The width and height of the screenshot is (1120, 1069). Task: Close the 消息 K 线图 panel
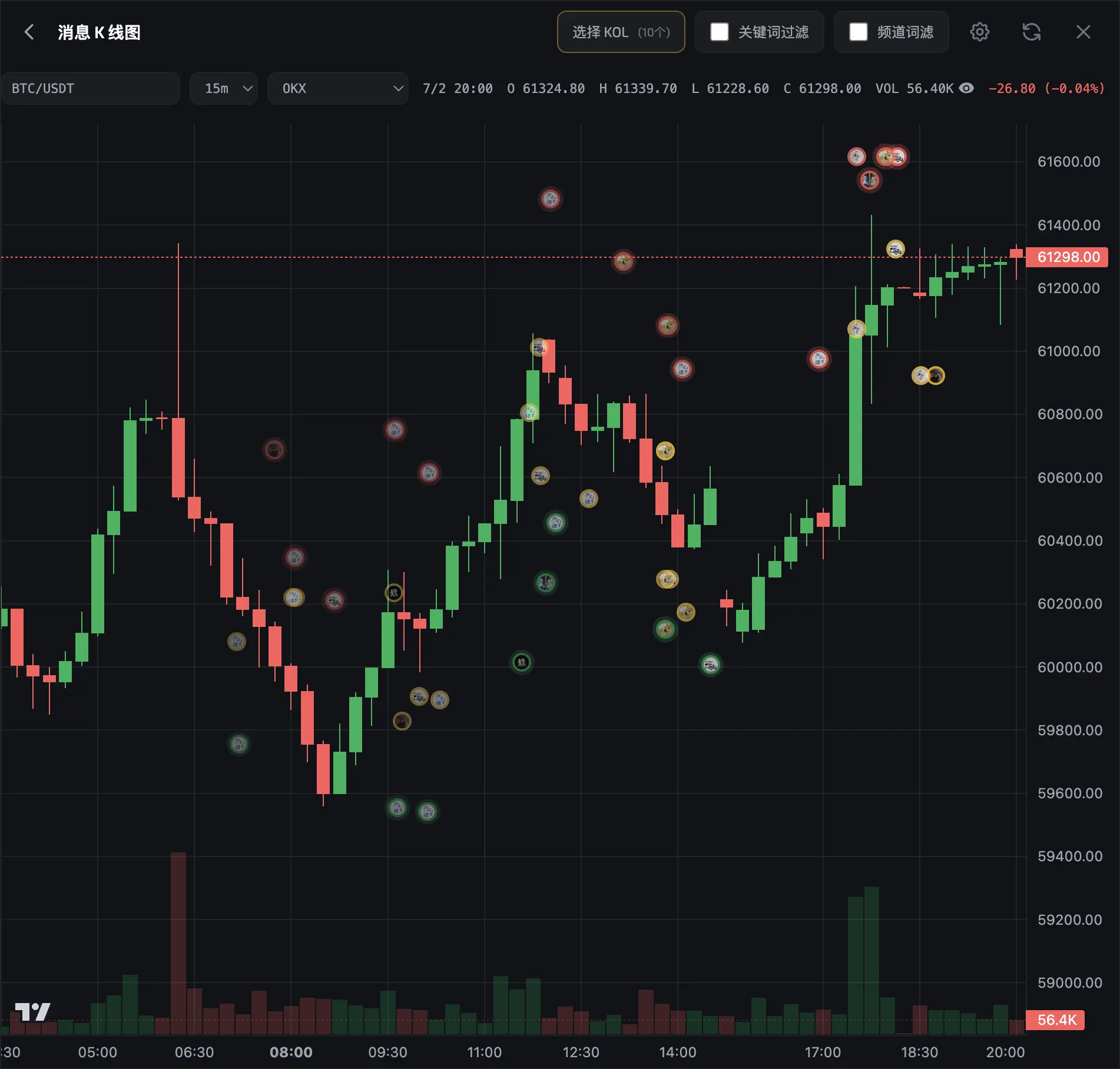click(1083, 32)
